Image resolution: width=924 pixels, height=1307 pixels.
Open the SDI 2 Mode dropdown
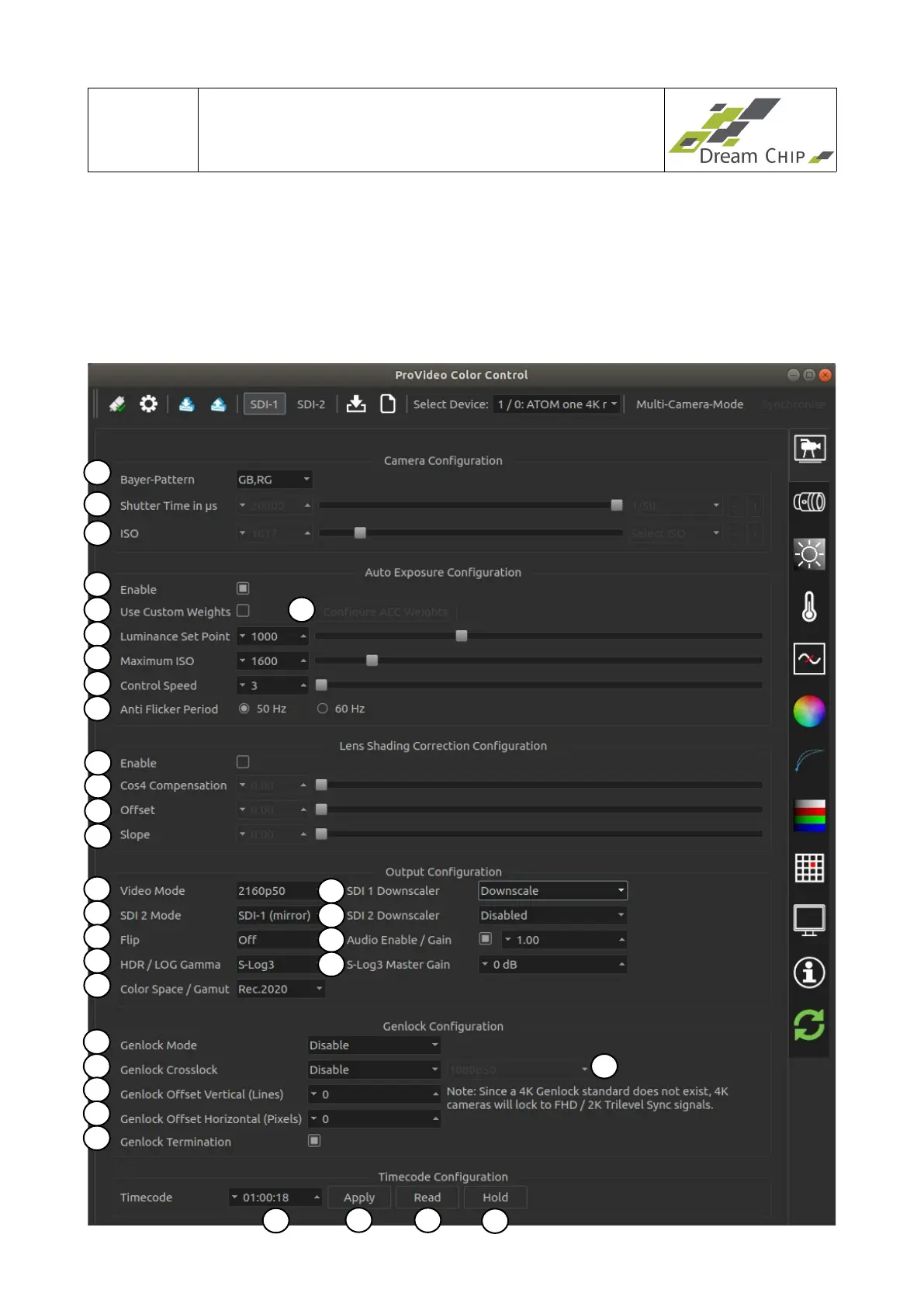click(280, 916)
